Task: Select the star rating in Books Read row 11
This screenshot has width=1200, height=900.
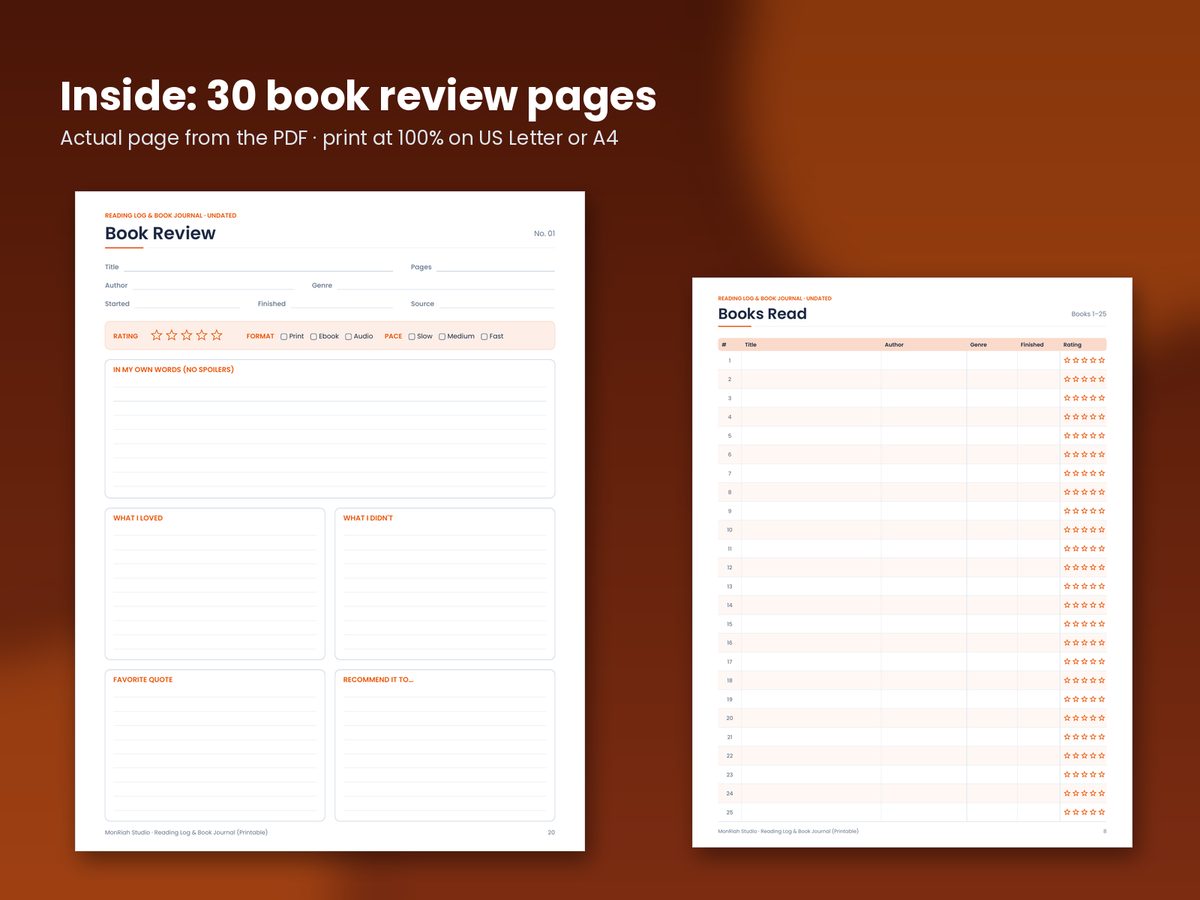Action: (1084, 549)
